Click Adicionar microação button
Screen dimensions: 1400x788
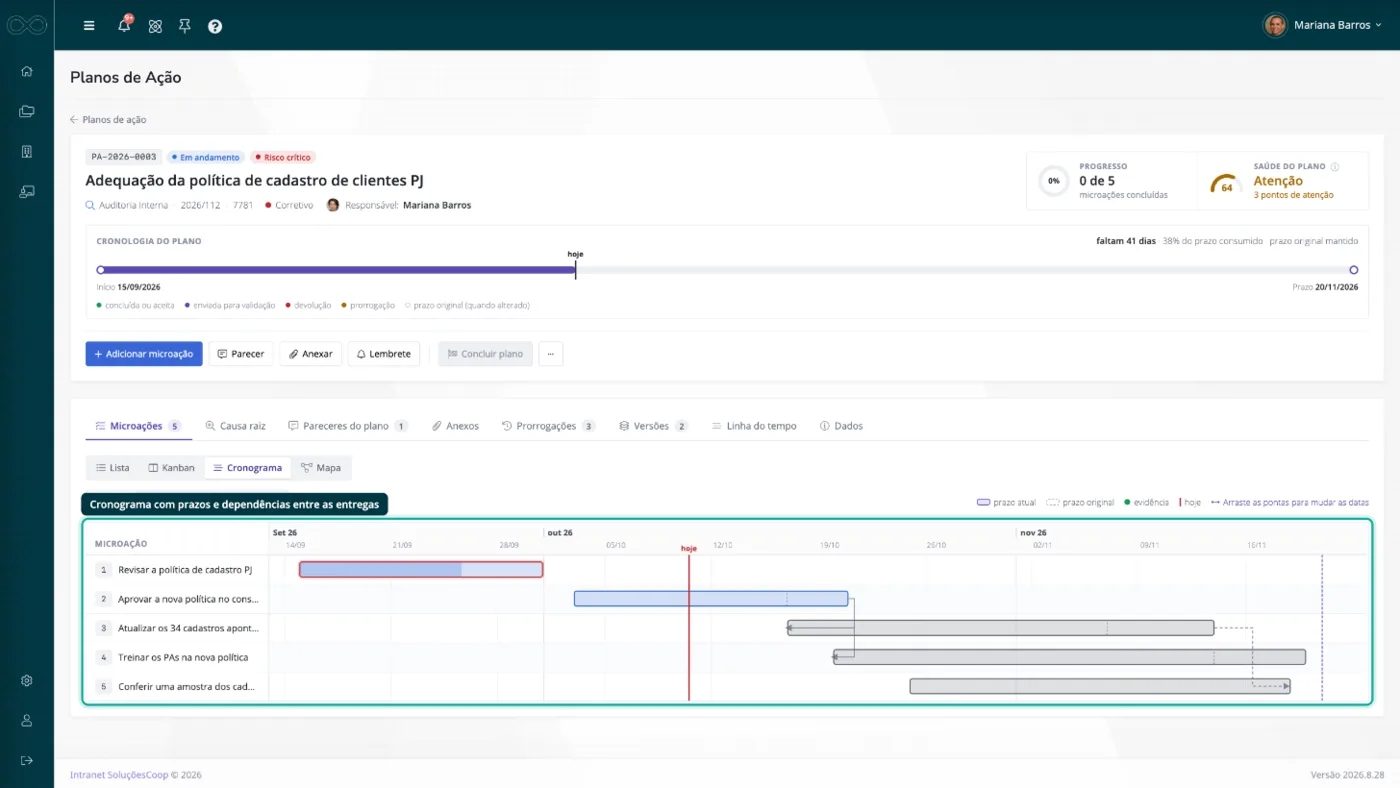click(144, 354)
